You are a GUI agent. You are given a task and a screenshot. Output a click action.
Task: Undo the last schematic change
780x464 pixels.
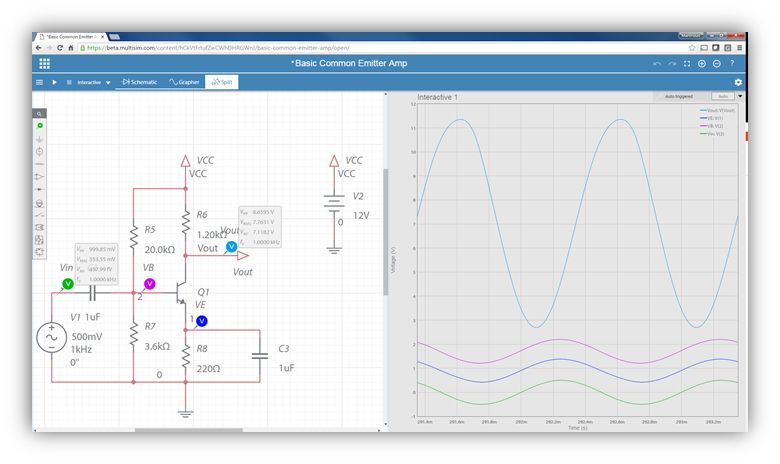click(657, 64)
